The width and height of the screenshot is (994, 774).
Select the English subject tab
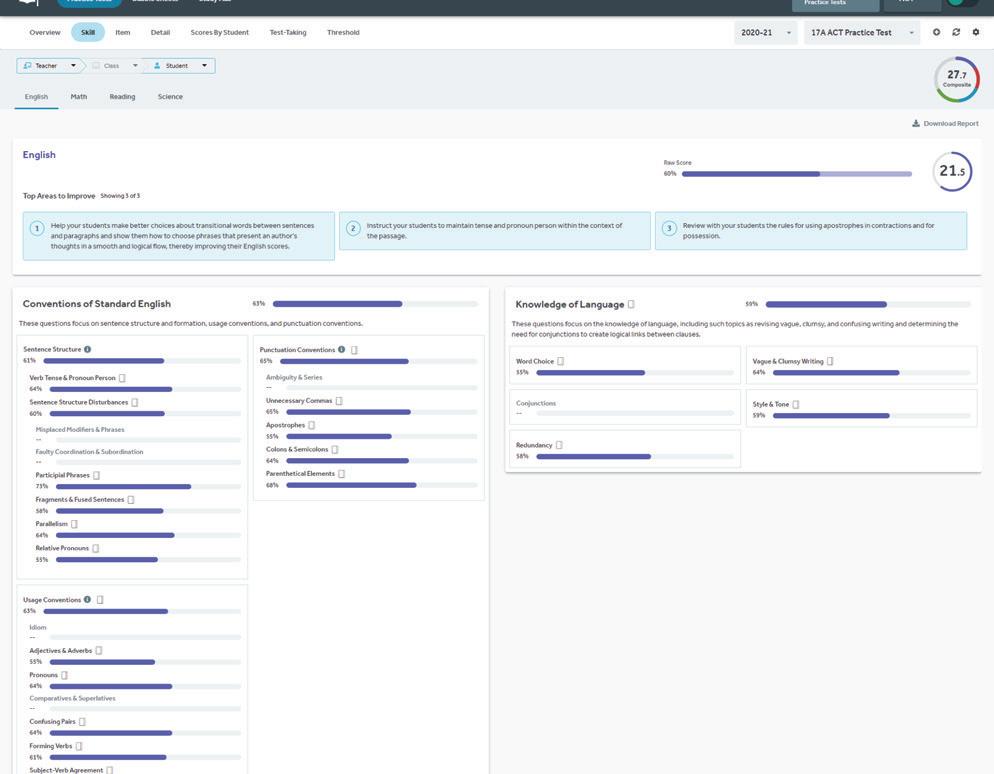36,97
